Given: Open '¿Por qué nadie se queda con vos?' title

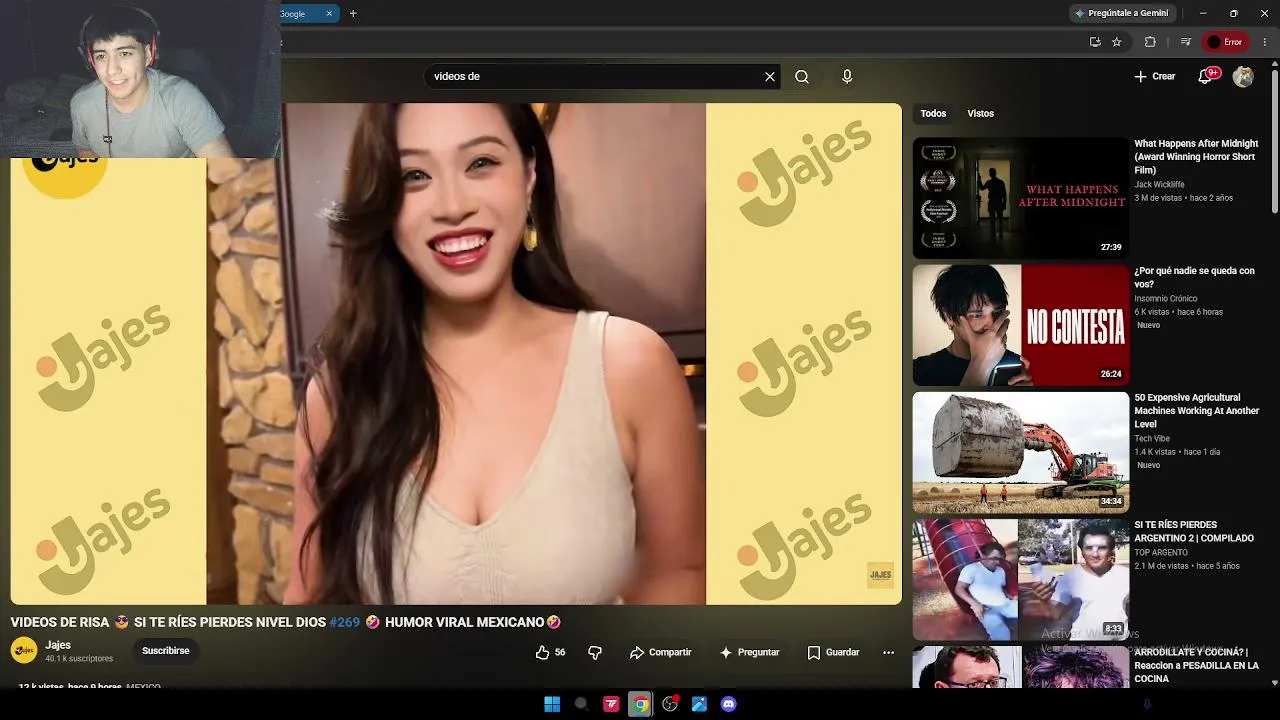Looking at the screenshot, I should coord(1194,277).
